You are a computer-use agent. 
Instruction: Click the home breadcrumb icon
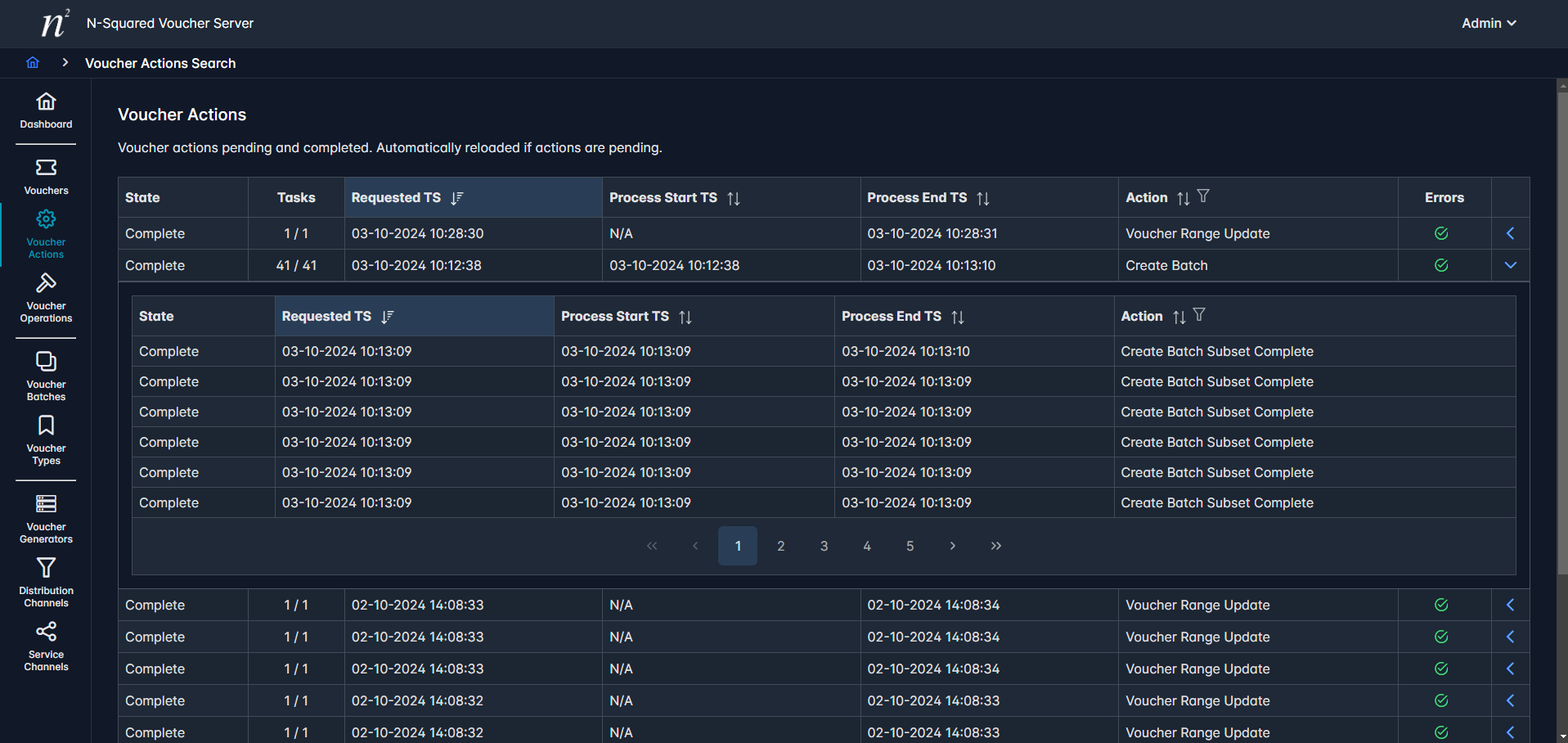click(x=33, y=63)
